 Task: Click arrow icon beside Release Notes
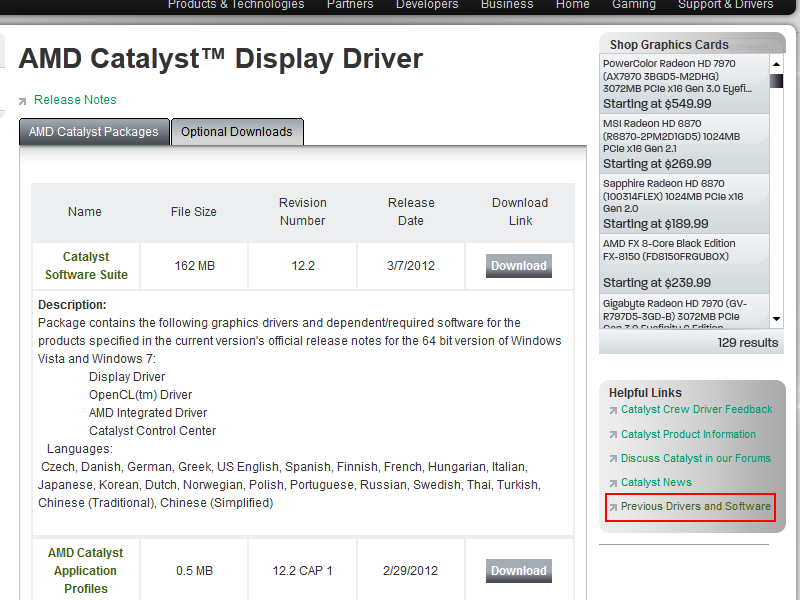[22, 101]
